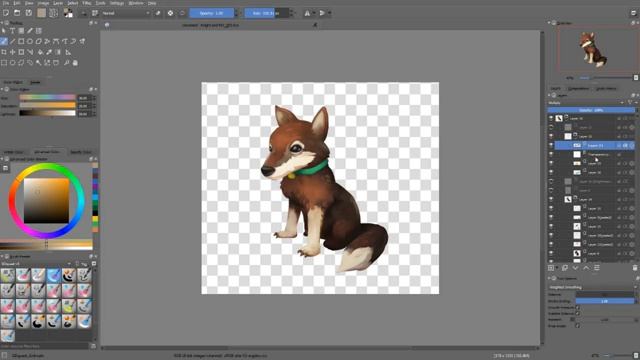Open the layer filter funnel menu

631,103
